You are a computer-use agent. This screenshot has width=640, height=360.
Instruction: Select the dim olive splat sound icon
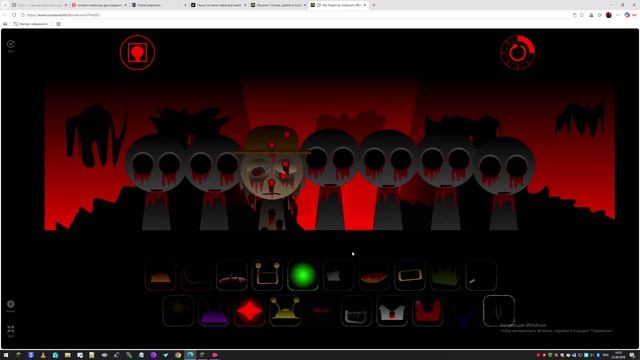178,311
